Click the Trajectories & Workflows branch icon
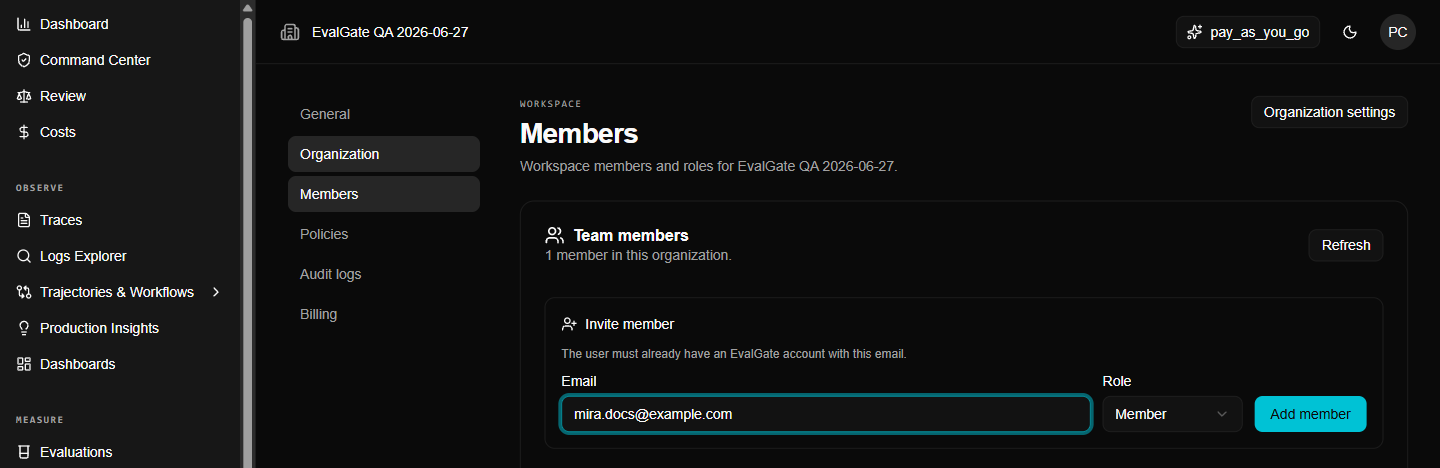1440x468 pixels. [x=24, y=292]
